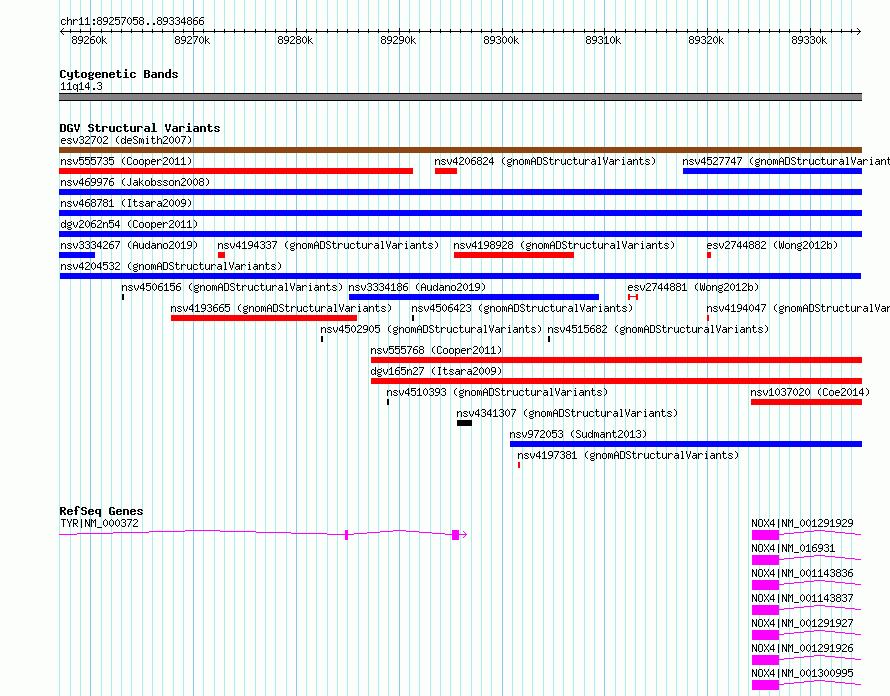Screen dimensions: 890x696
Task: Open dgv165n27 (Itsara2009) label
Action: (x=436, y=371)
